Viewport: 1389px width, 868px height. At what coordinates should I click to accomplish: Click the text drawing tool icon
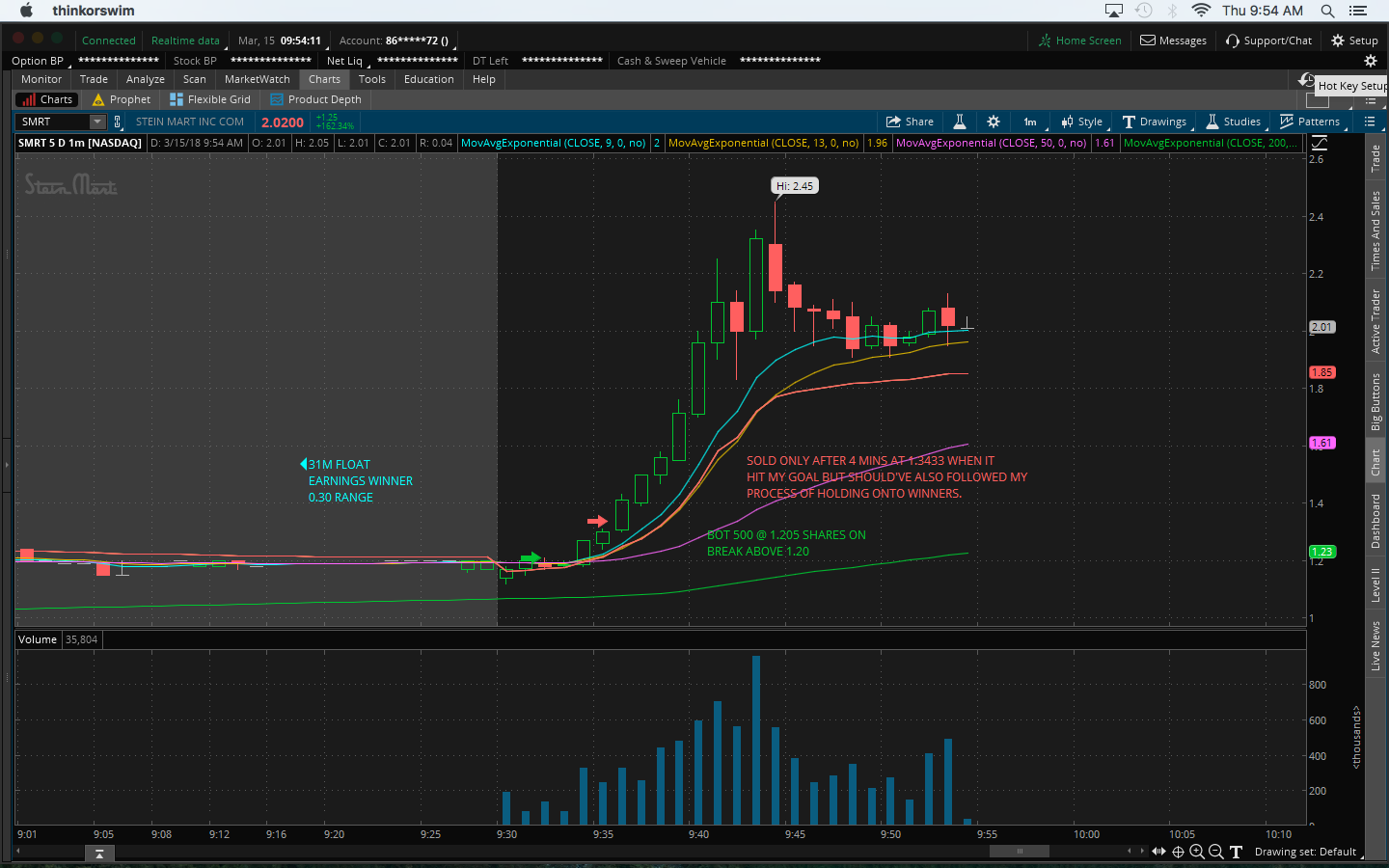(x=1236, y=852)
